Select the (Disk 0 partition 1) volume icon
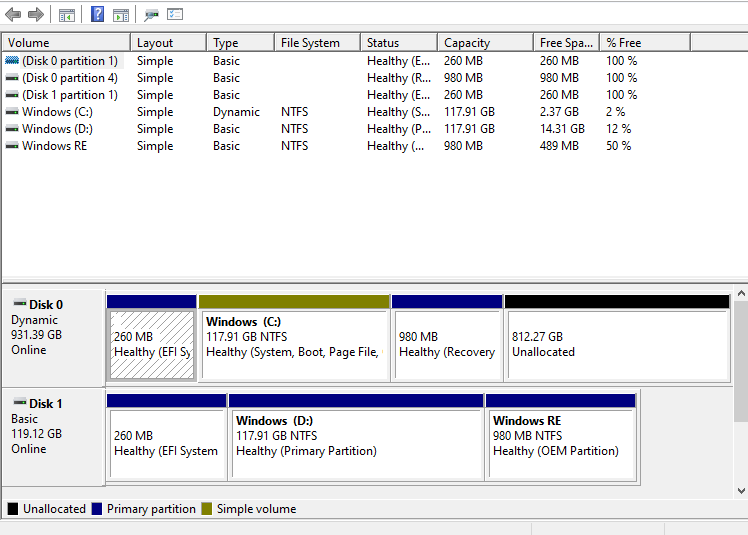This screenshot has height=535, width=748. point(12,61)
